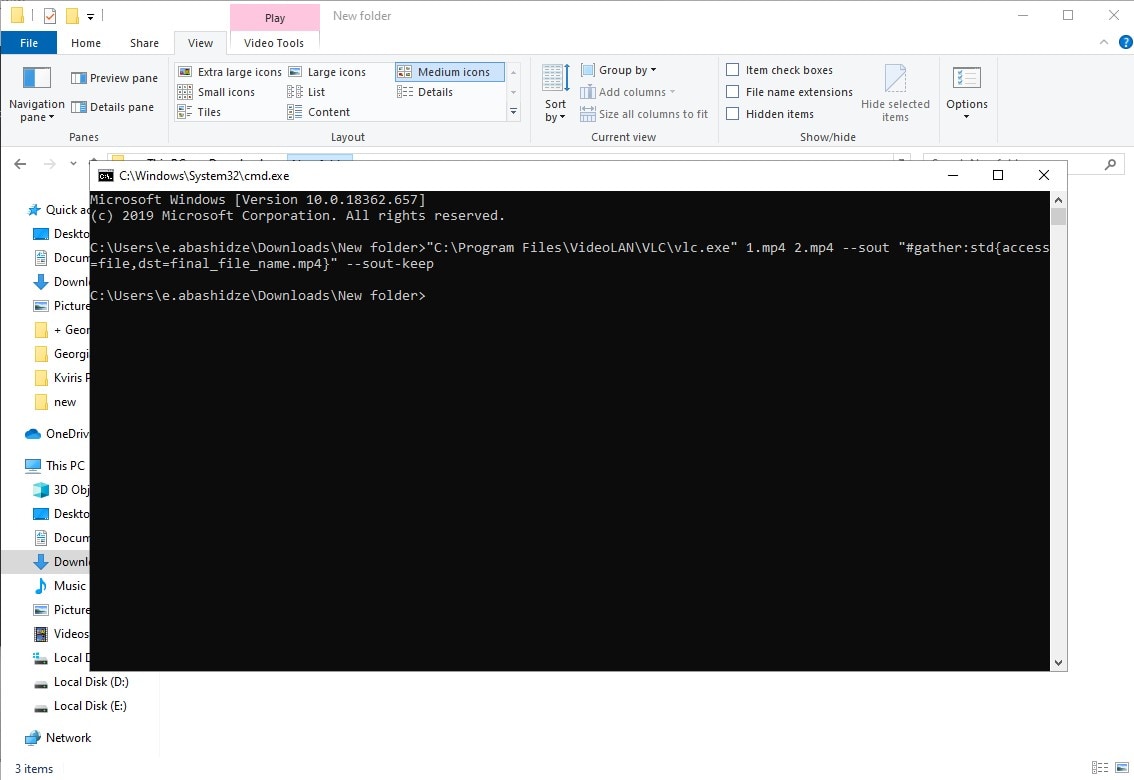Enable File name extensions checkbox
The width and height of the screenshot is (1134, 780).
point(733,92)
